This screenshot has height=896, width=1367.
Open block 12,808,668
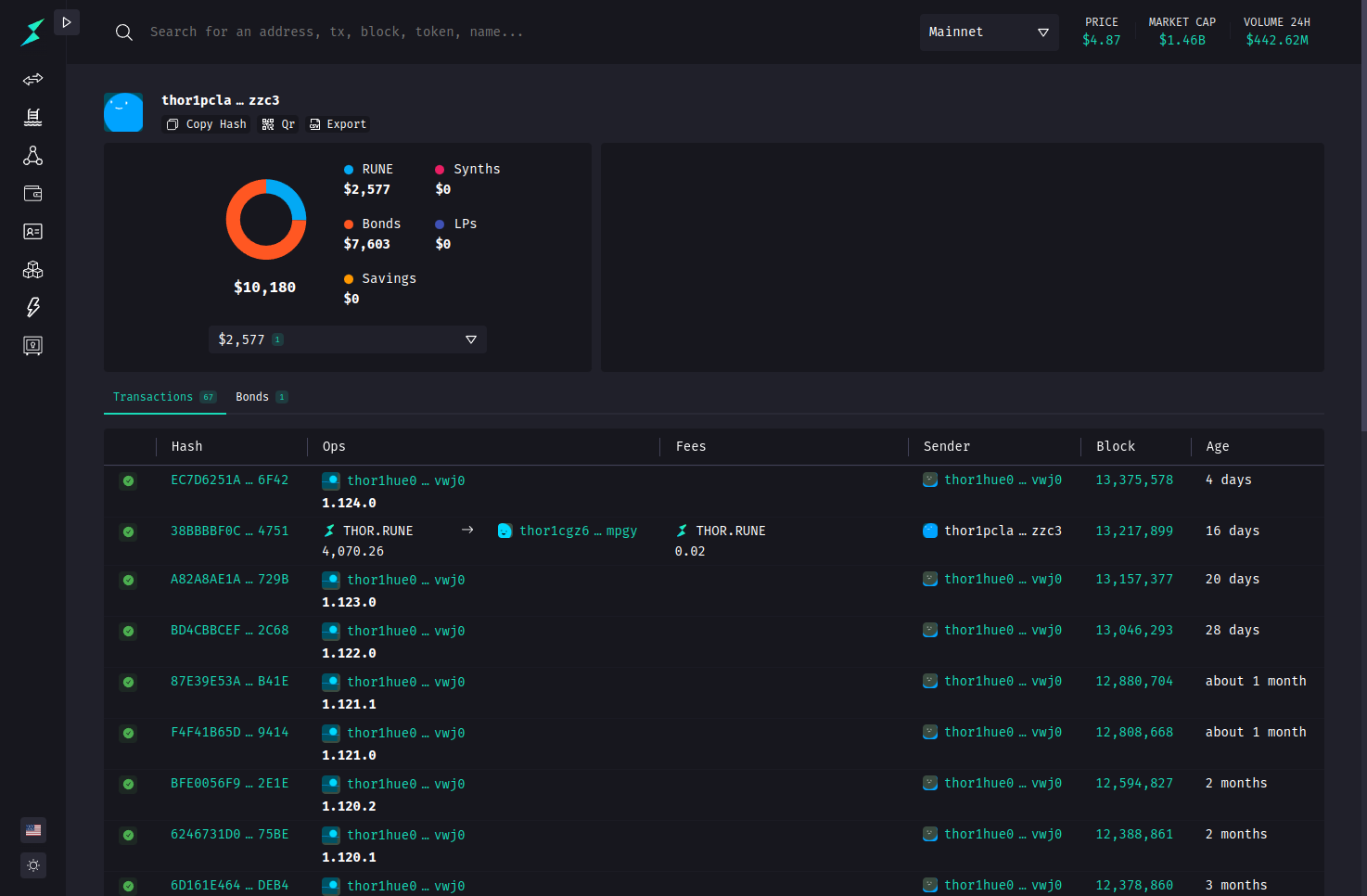(x=1134, y=732)
